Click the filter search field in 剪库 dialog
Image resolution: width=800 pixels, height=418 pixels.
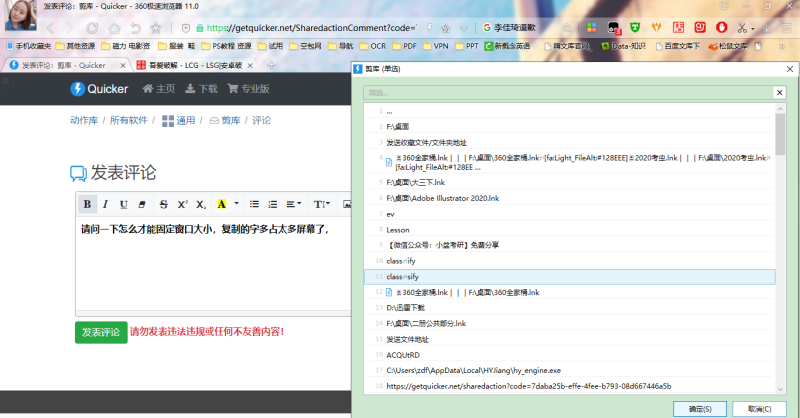pyautogui.click(x=568, y=92)
